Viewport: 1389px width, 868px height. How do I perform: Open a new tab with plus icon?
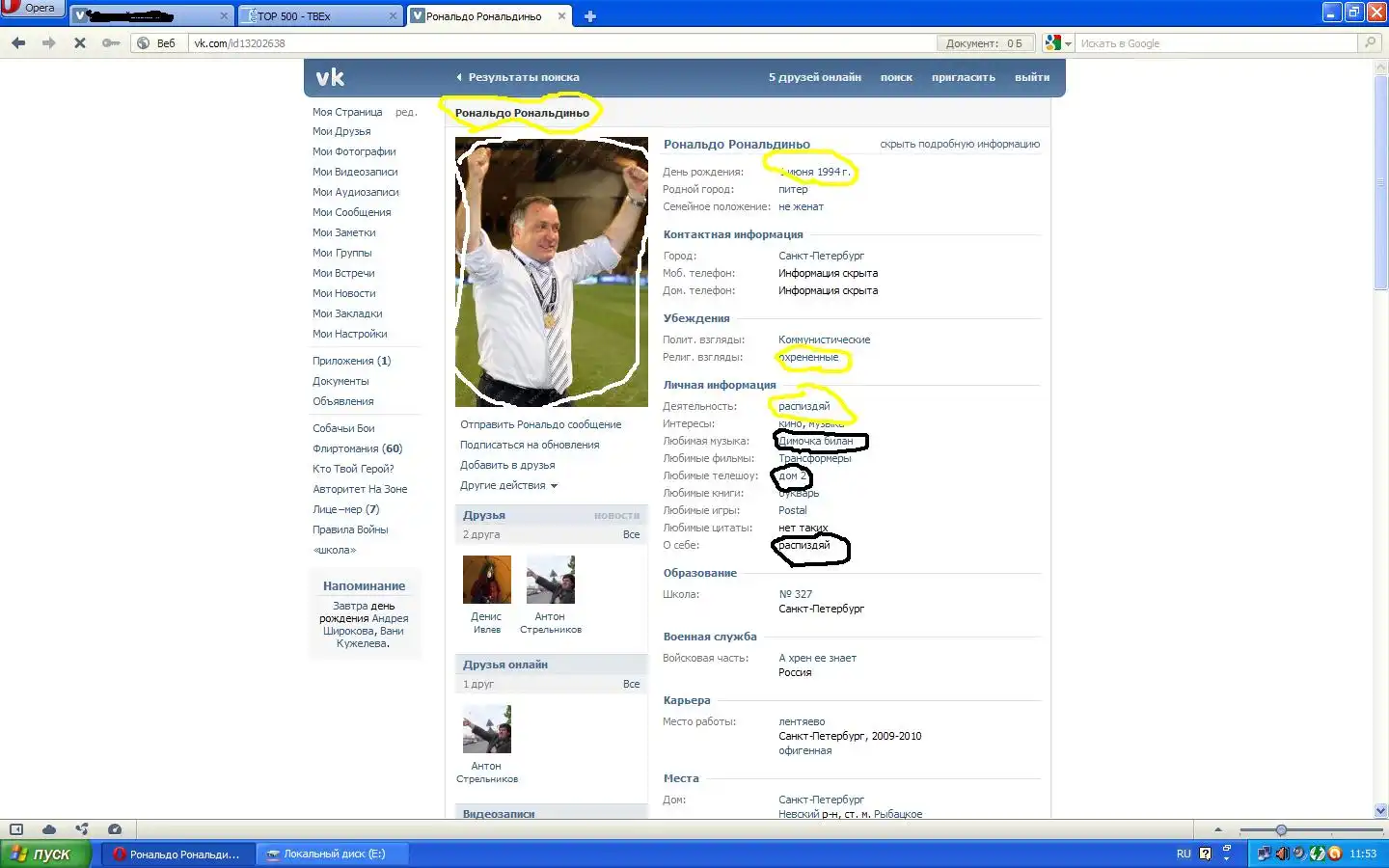[x=590, y=15]
